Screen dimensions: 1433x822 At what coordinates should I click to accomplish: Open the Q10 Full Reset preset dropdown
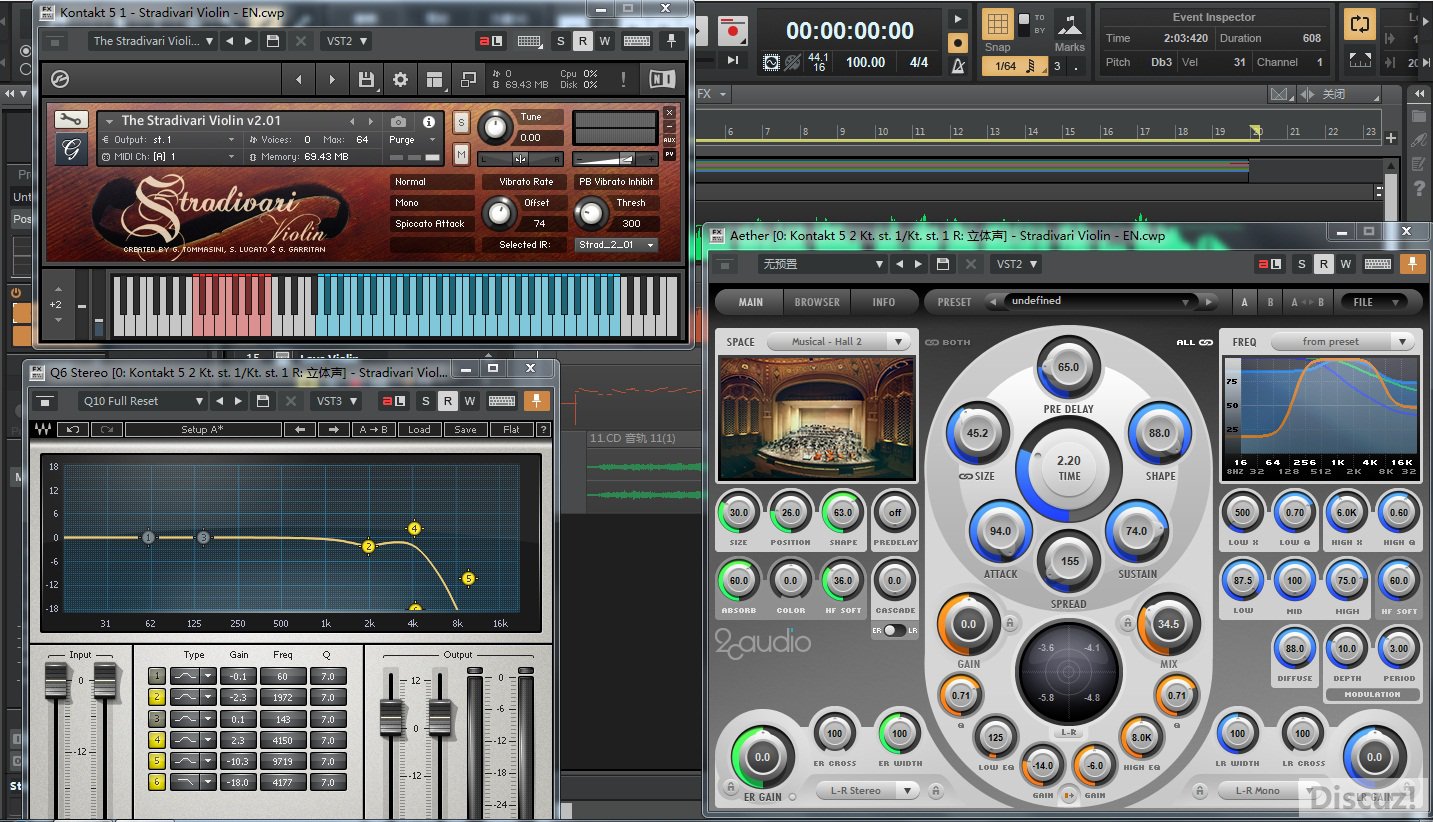(x=143, y=401)
